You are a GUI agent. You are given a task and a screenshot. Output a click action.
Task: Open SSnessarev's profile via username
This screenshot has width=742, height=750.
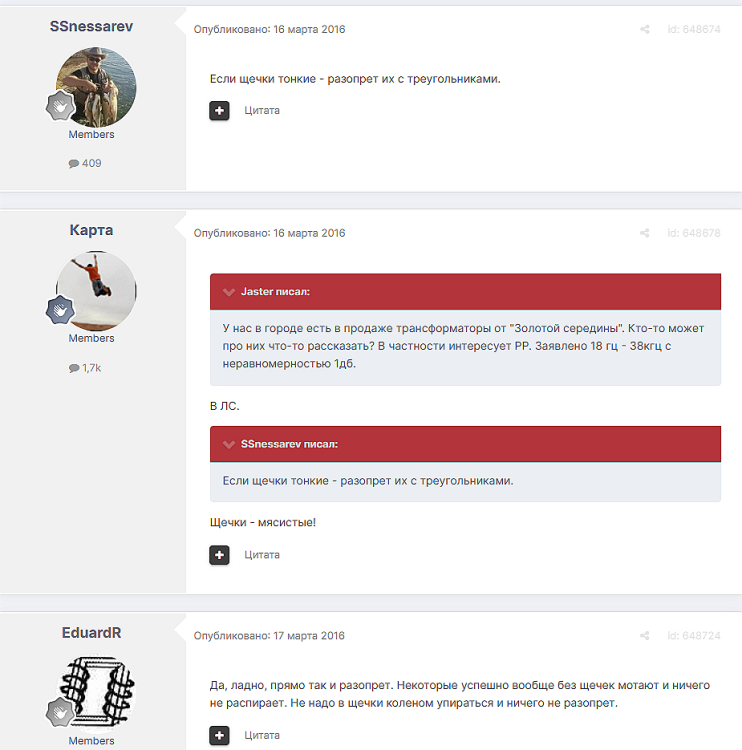(91, 26)
